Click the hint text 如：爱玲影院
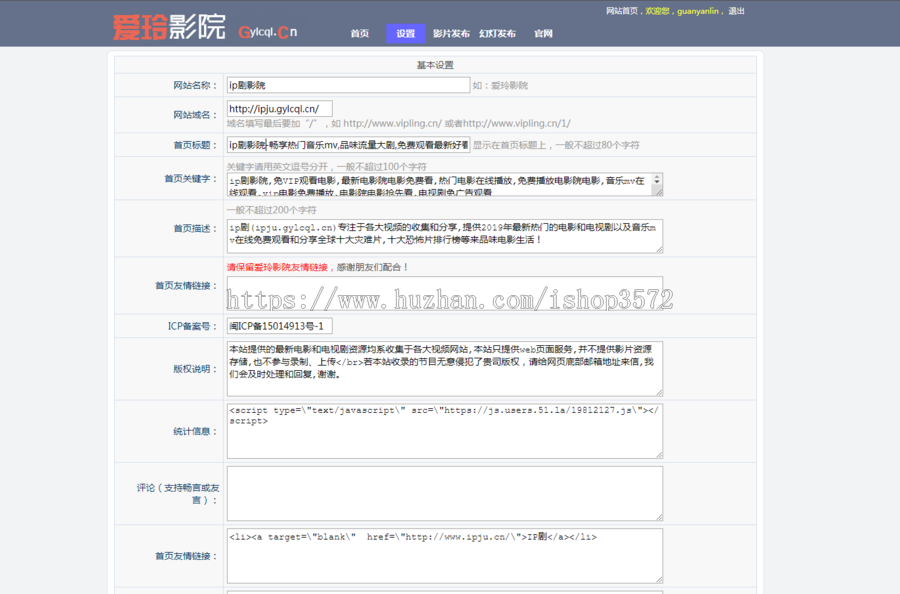Image resolution: width=900 pixels, height=594 pixels. pos(500,85)
